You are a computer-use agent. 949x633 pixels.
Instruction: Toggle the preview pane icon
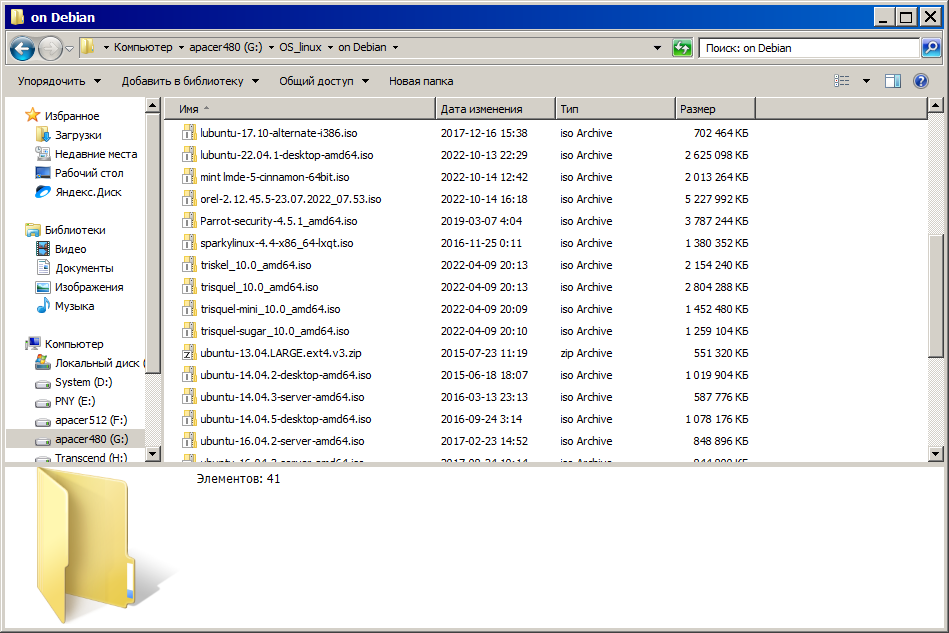pyautogui.click(x=893, y=81)
